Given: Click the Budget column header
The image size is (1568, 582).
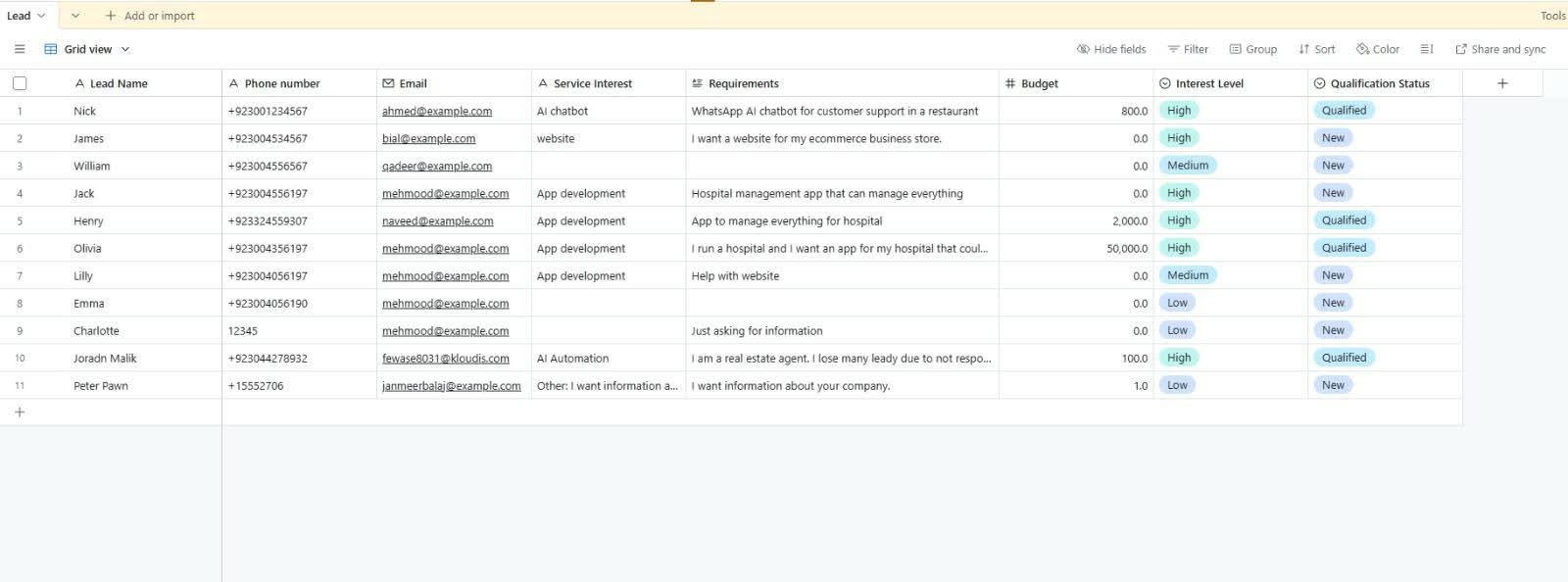Looking at the screenshot, I should 1076,83.
